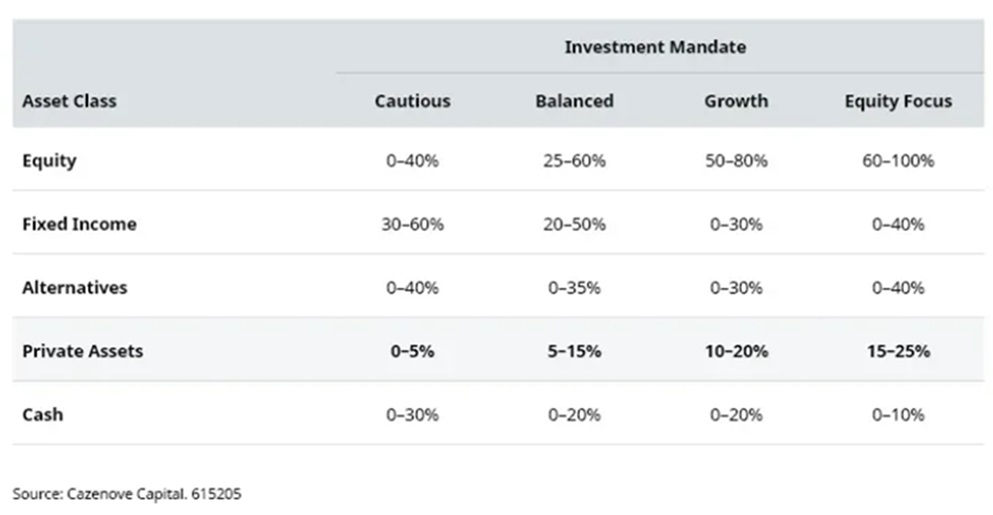This screenshot has height=515, width=993.
Task: Select the Cash row label
Action: point(42,415)
